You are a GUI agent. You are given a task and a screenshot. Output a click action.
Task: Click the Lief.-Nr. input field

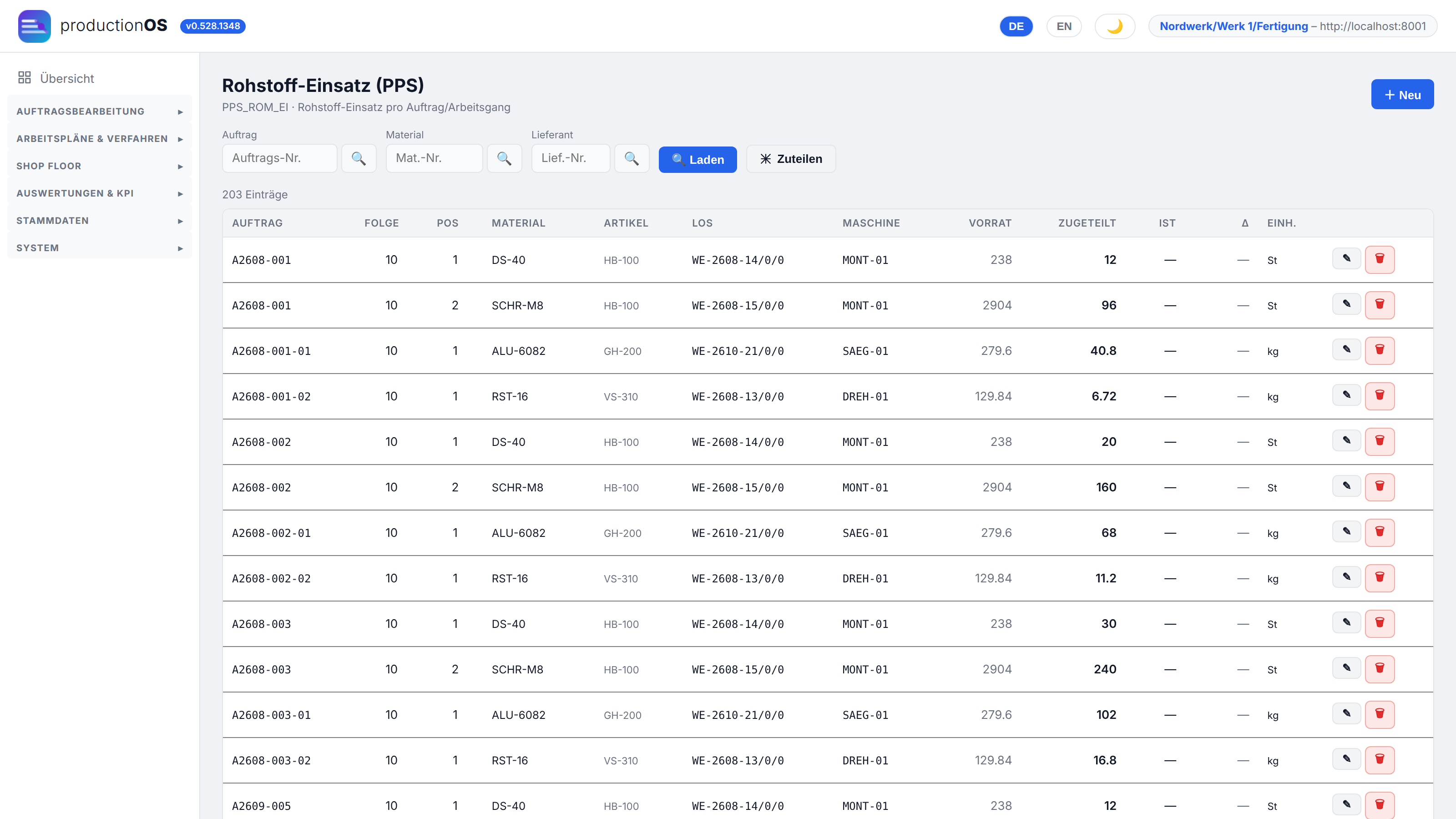570,158
